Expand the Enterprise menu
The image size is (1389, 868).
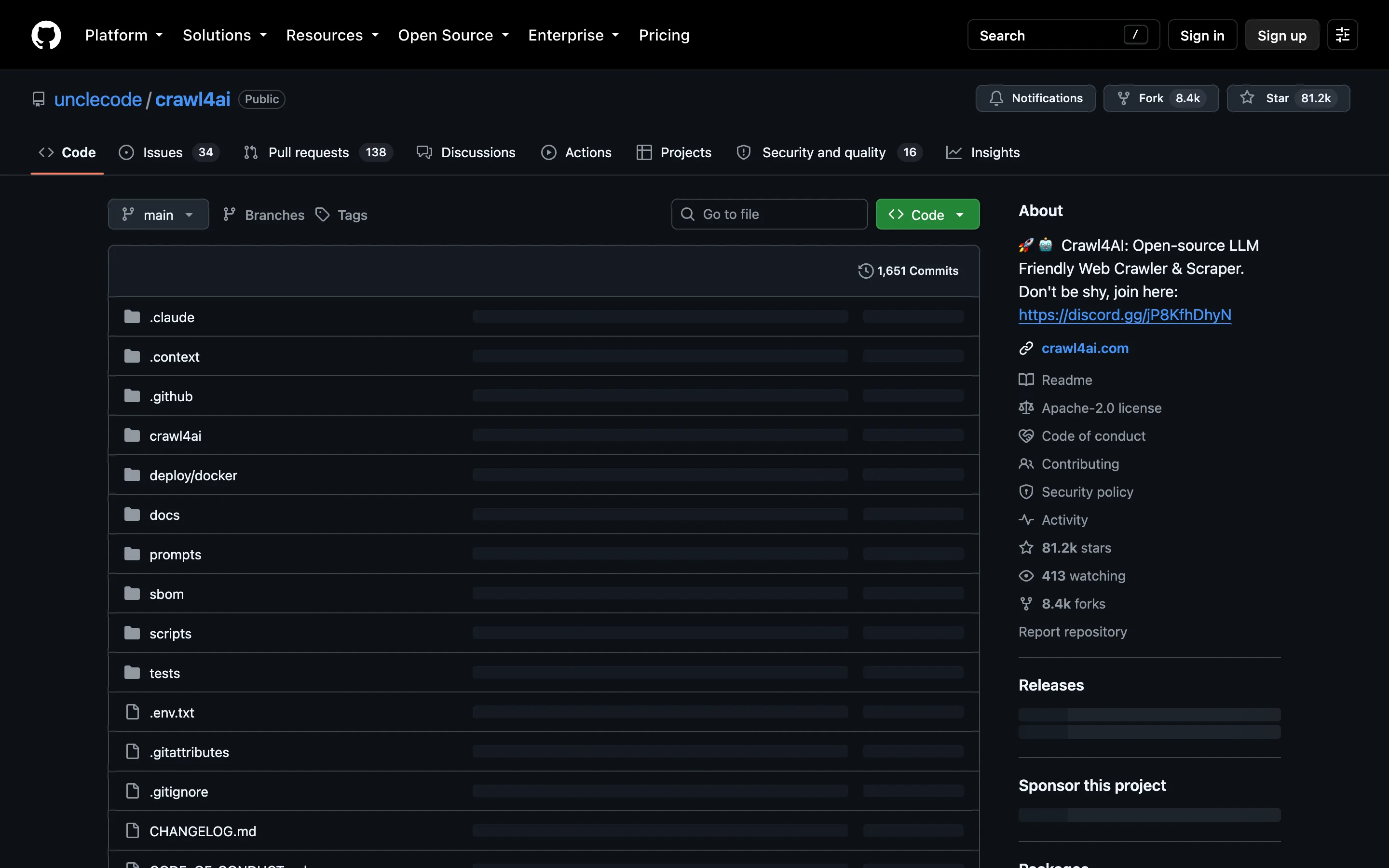(x=574, y=35)
